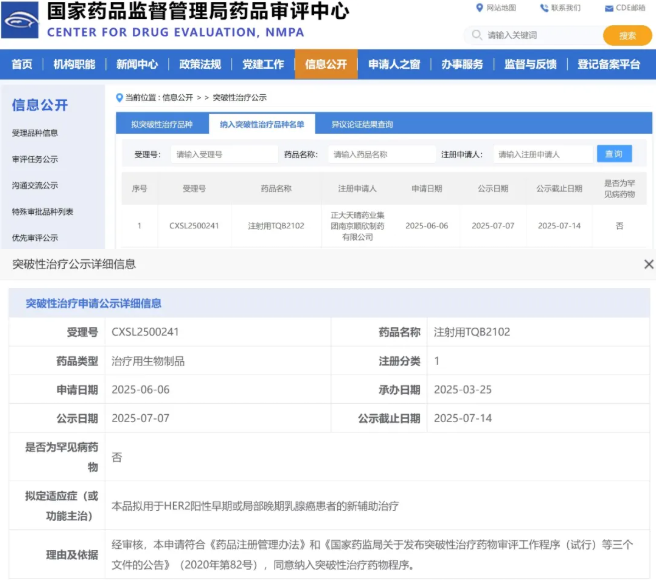Open the CDE邮箱 mail icon link
This screenshot has height=580, width=656.
tap(608, 8)
